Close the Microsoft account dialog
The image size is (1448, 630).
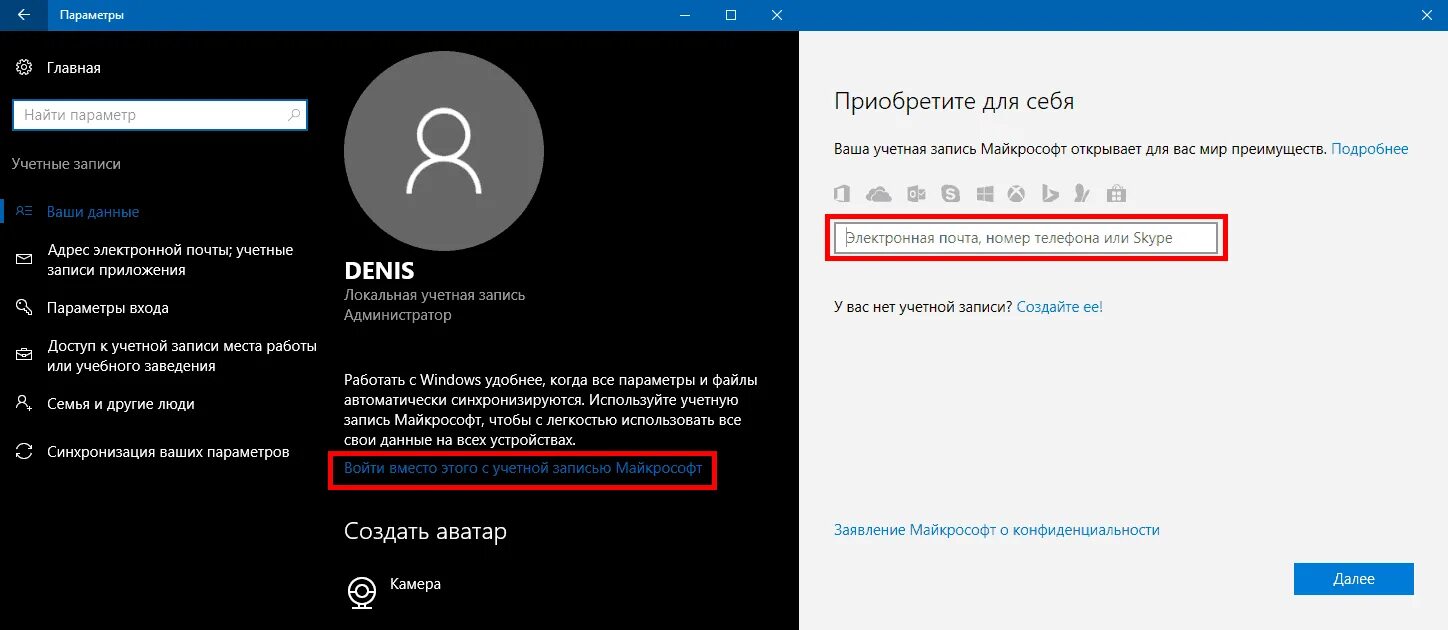coord(1426,15)
